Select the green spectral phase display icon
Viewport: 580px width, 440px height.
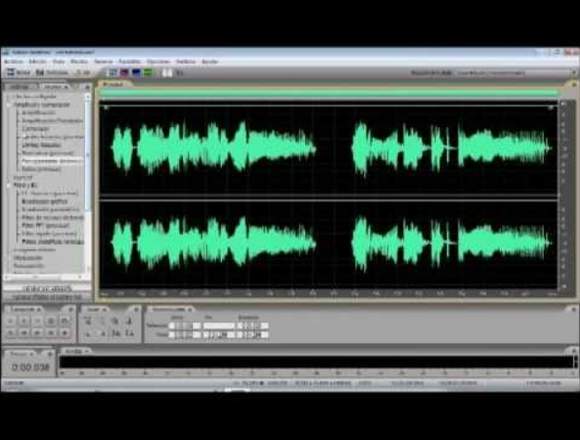148,72
